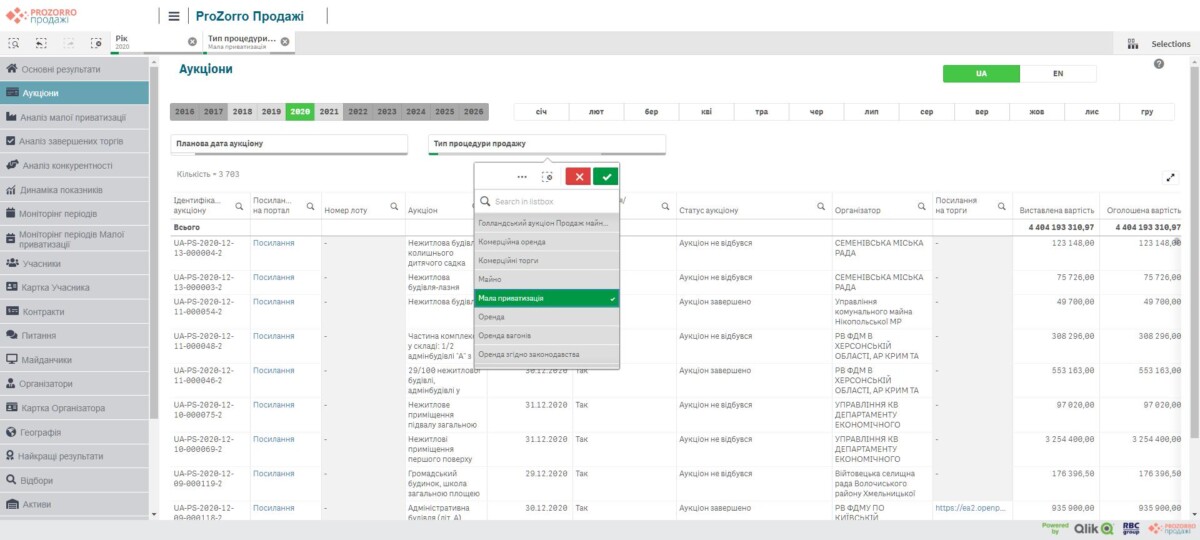The height and width of the screenshot is (540, 1200).
Task: Open the hamburger navigation menu
Action: [x=174, y=16]
